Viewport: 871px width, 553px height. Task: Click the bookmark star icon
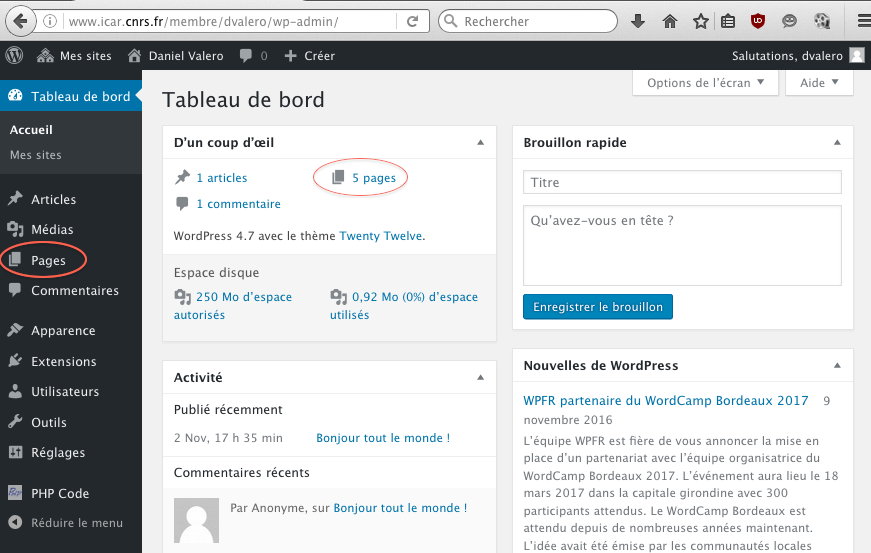700,21
